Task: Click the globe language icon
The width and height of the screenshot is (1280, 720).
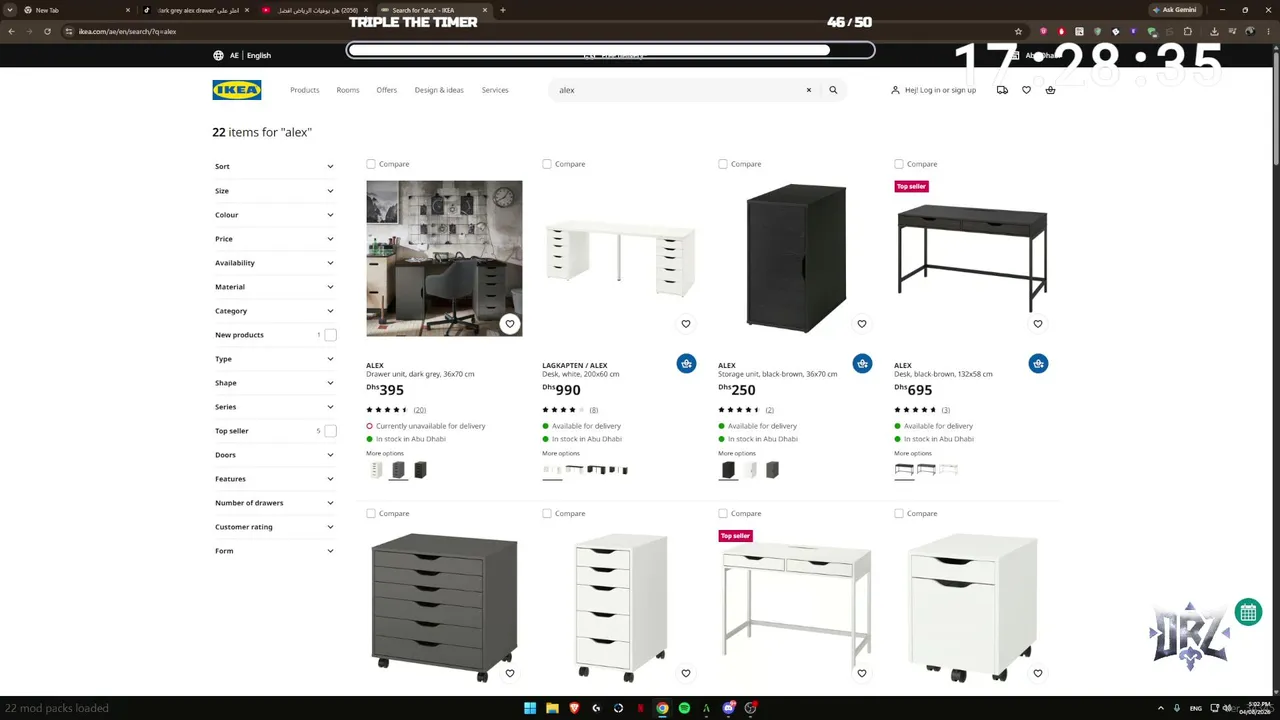Action: pyautogui.click(x=219, y=55)
